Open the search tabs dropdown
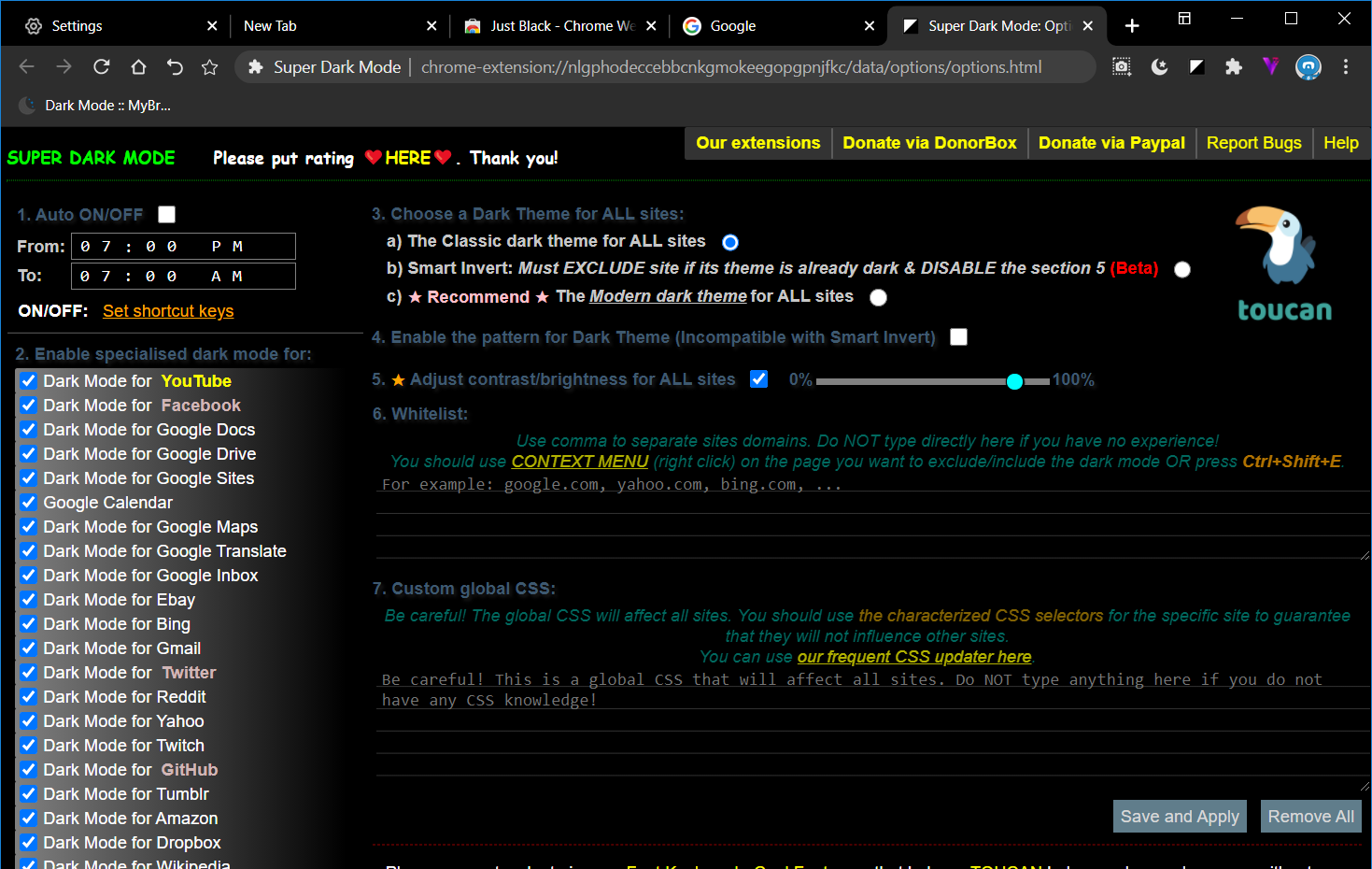This screenshot has height=869, width=1372. click(x=1183, y=19)
